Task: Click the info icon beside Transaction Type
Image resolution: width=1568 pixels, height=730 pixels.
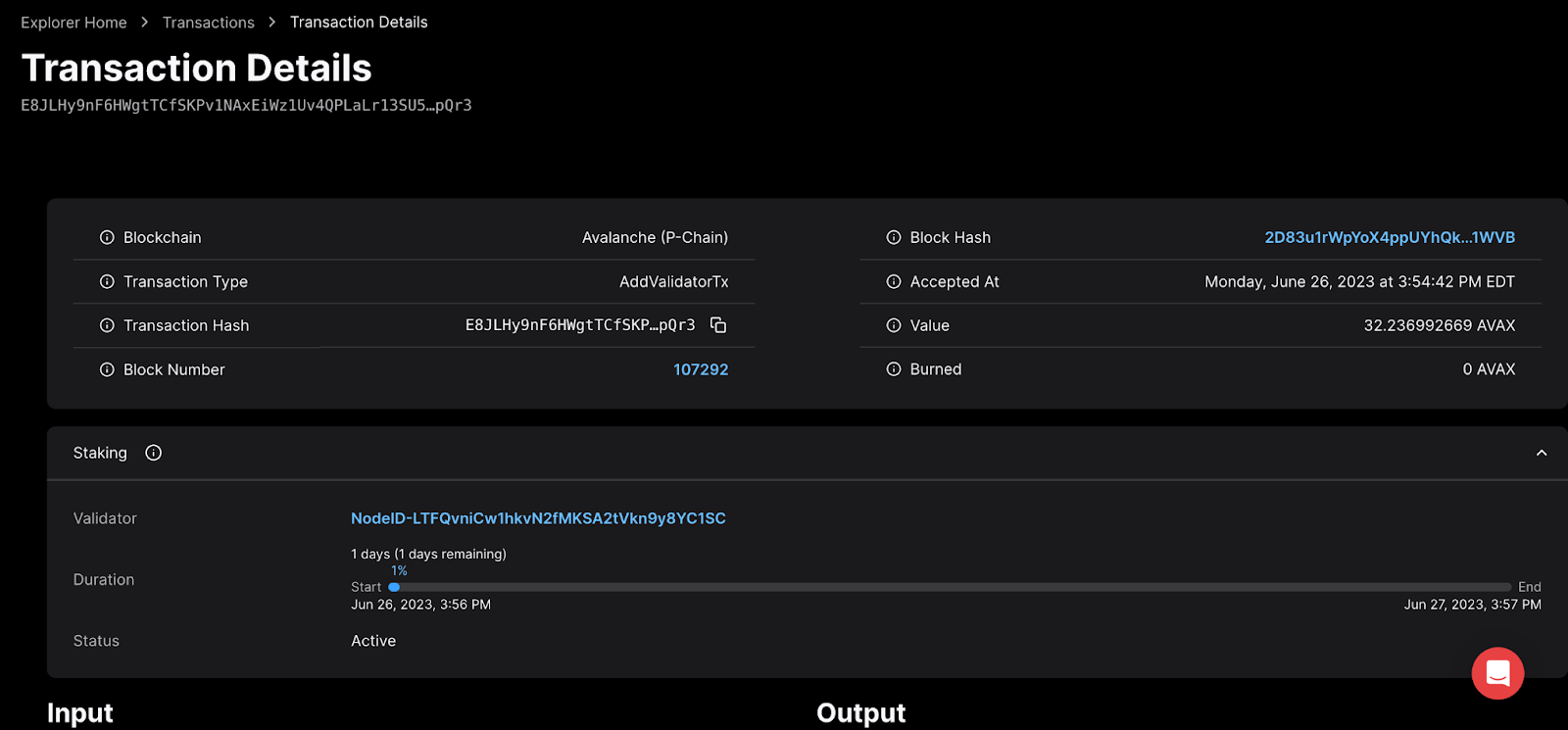Action: tap(107, 281)
